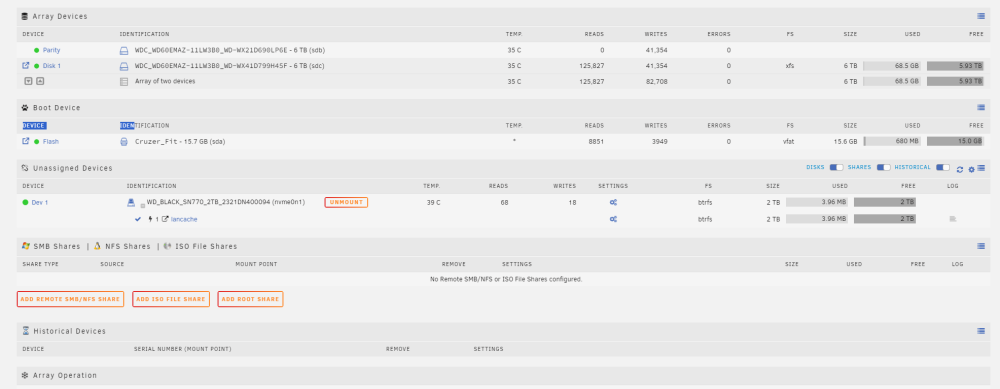Click the Array Operation snowflake icon
This screenshot has height=389, width=1000.
(25, 376)
